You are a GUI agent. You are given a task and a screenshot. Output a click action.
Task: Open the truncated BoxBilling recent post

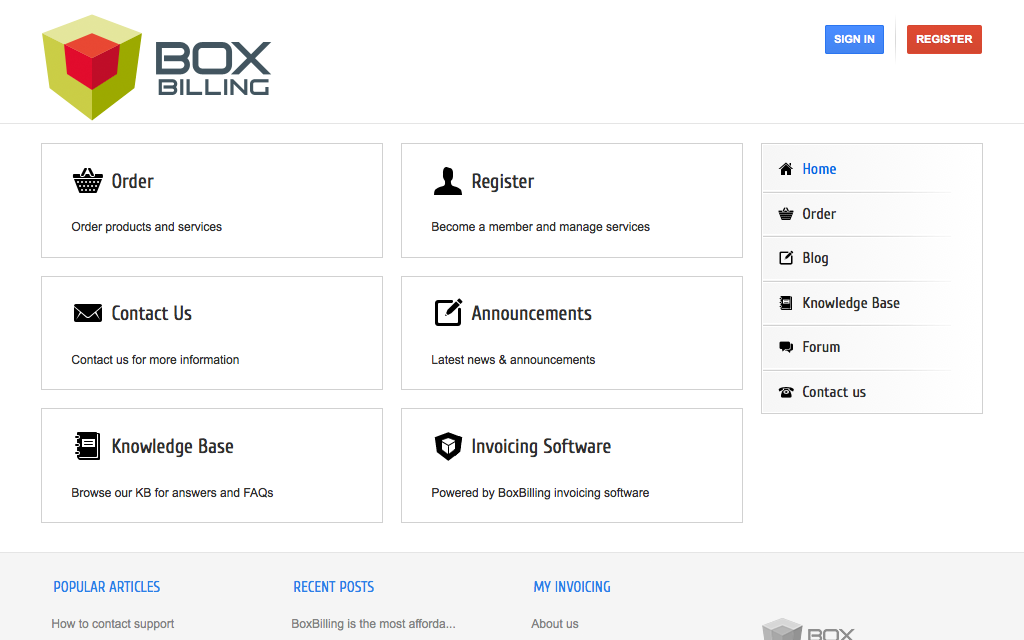tap(373, 623)
